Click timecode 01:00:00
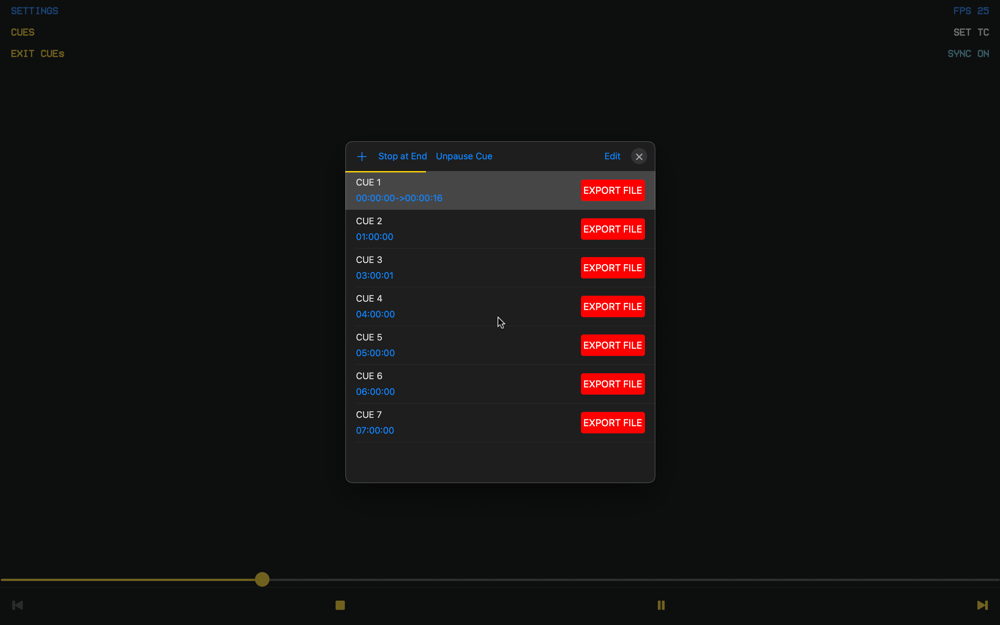Image resolution: width=1000 pixels, height=625 pixels. pyautogui.click(x=374, y=237)
